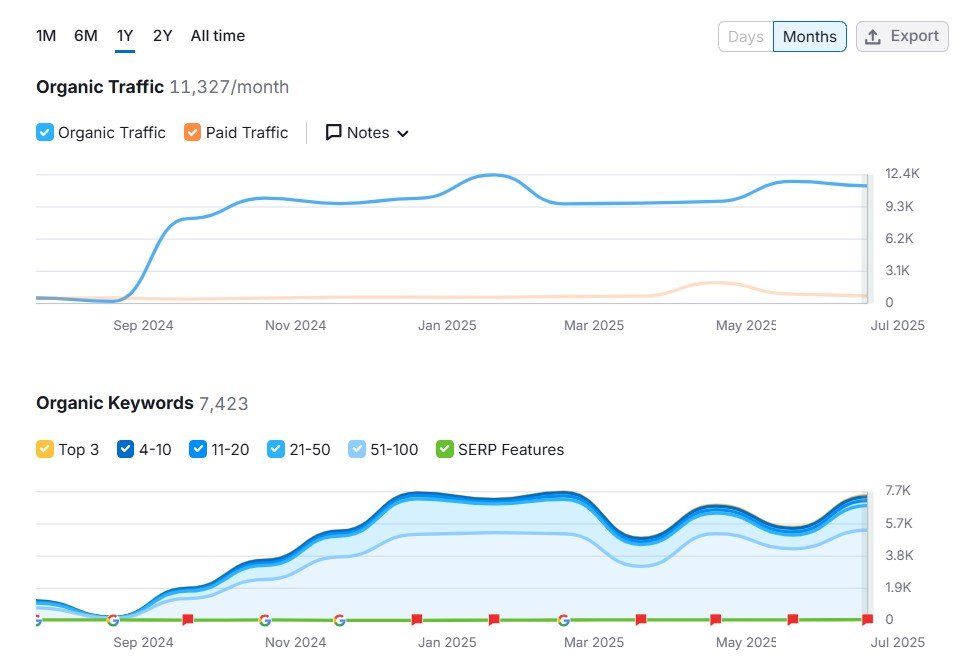This screenshot has height=671, width=967.
Task: Choose the 2Y time range
Action: (x=163, y=36)
